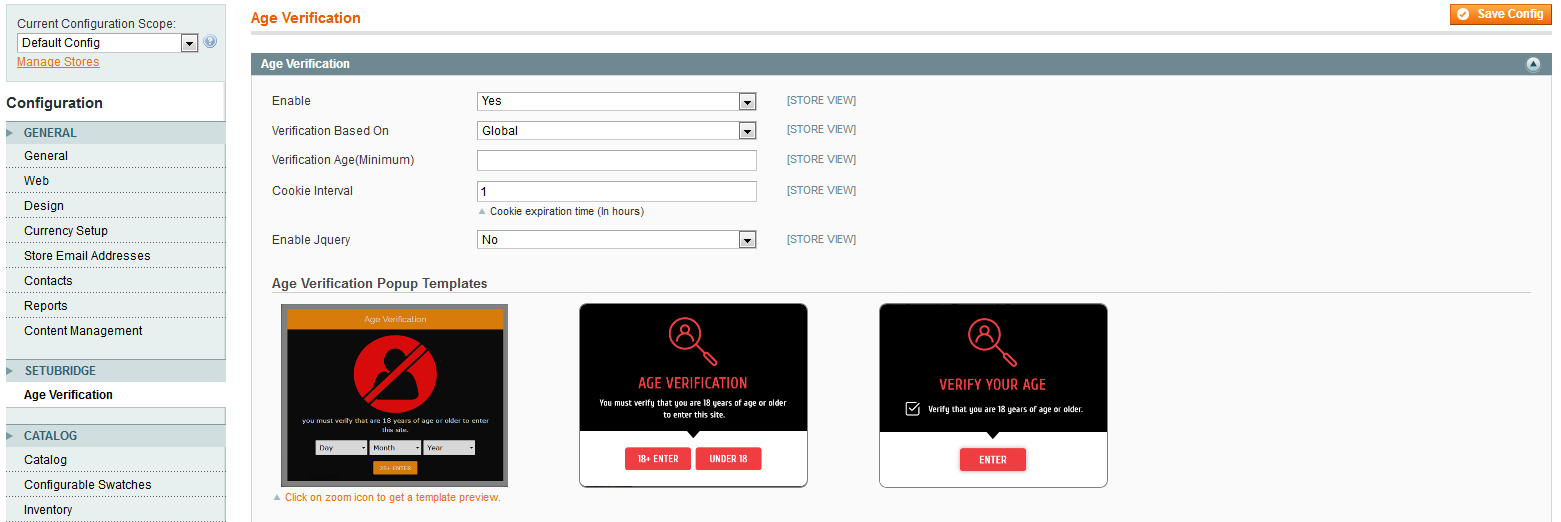Collapse the Age Verification section arrow icon
The image size is (1561, 522).
[1533, 64]
